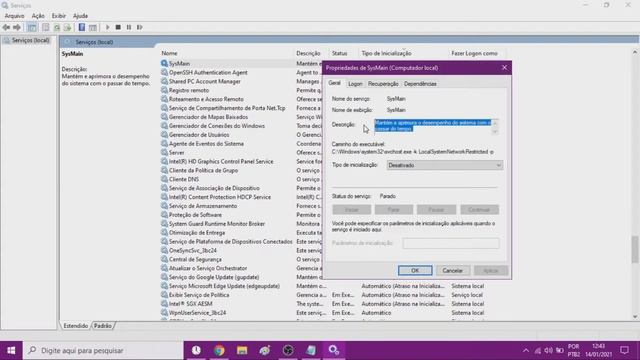
Task: Show hidden system tray icons
Action: (x=526, y=351)
